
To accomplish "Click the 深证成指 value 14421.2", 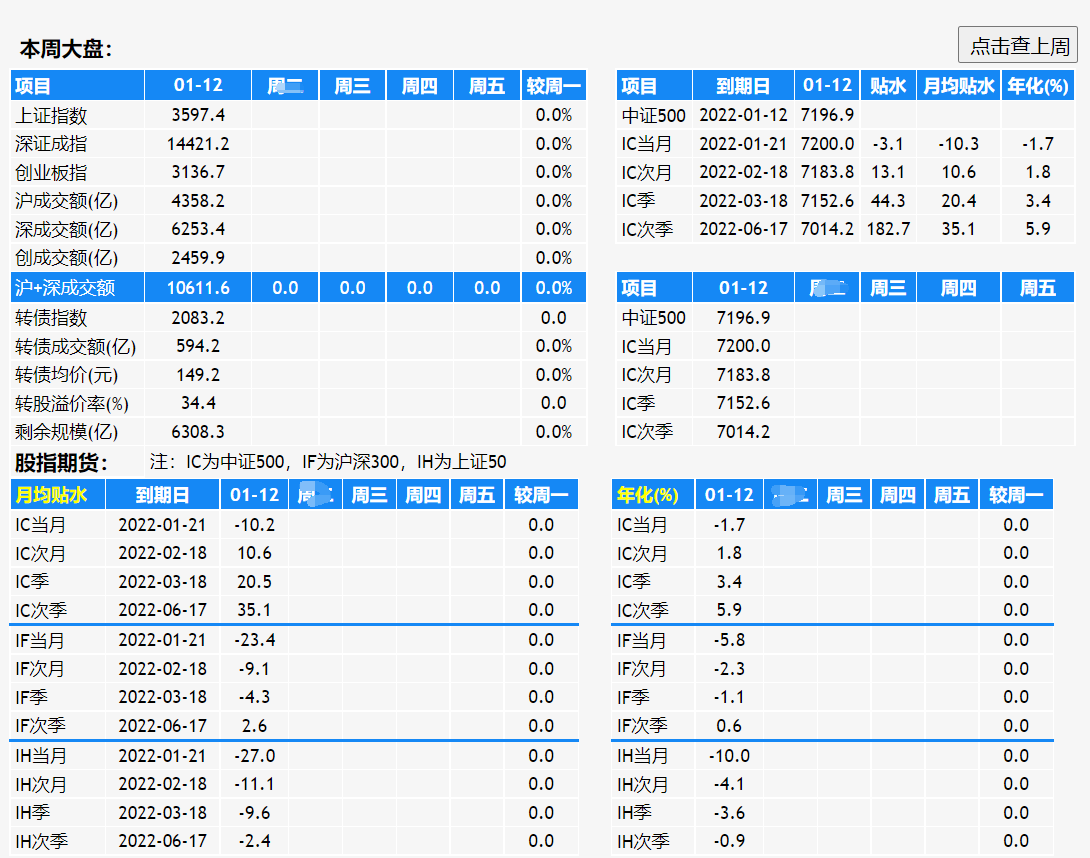I will 198,144.
